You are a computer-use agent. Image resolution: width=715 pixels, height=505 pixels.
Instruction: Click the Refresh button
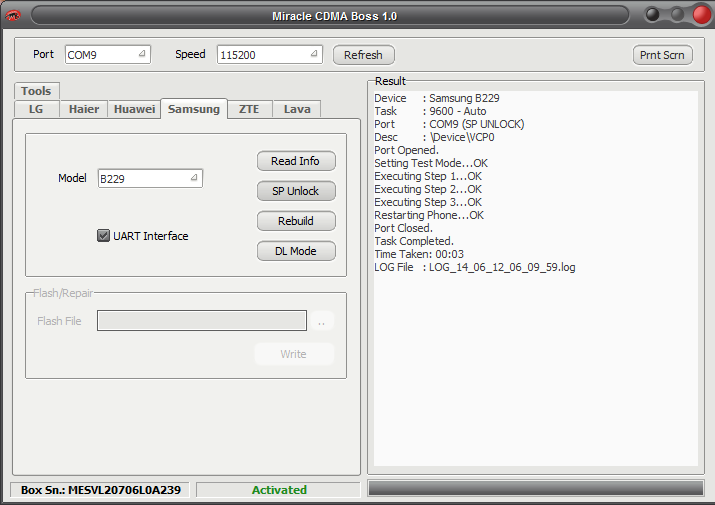363,55
